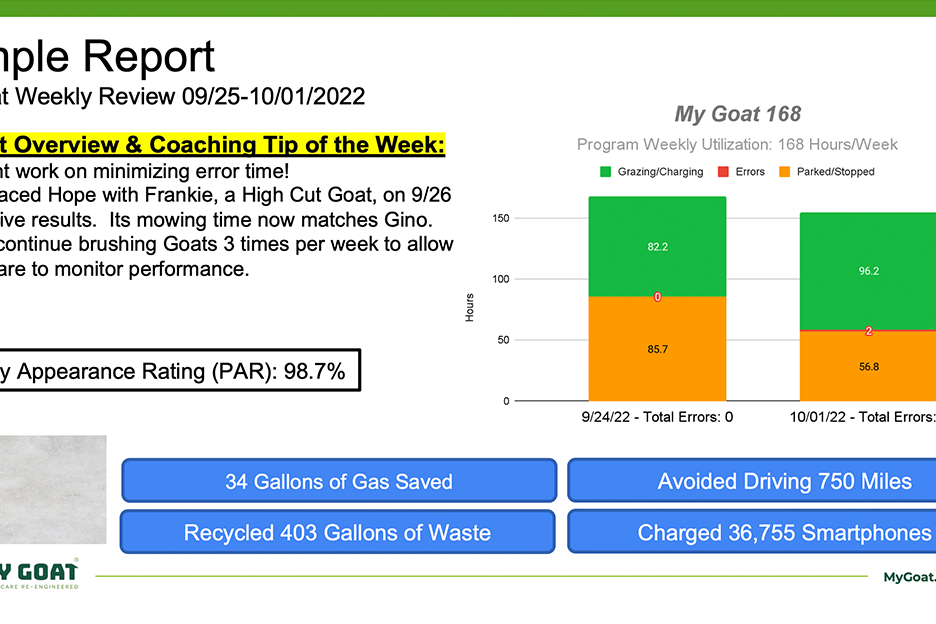Select the Avoided Driving 750 Miles button
Viewport: 936px width, 624px height.
pos(752,481)
